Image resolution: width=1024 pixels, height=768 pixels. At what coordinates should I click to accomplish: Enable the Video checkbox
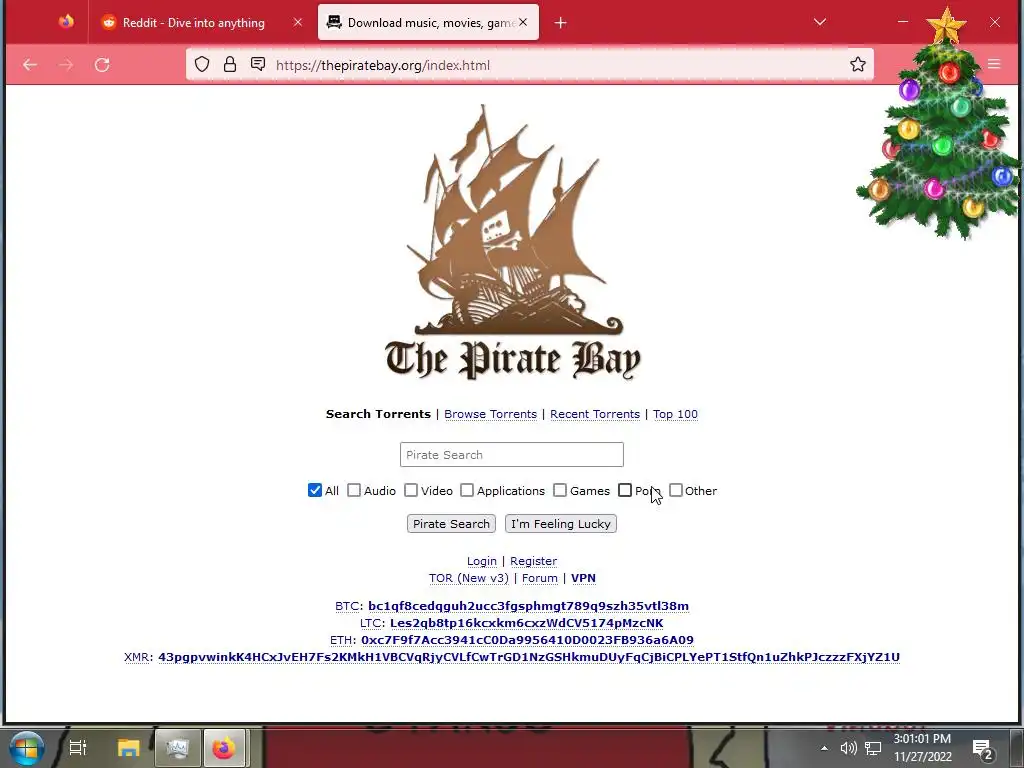tap(411, 490)
